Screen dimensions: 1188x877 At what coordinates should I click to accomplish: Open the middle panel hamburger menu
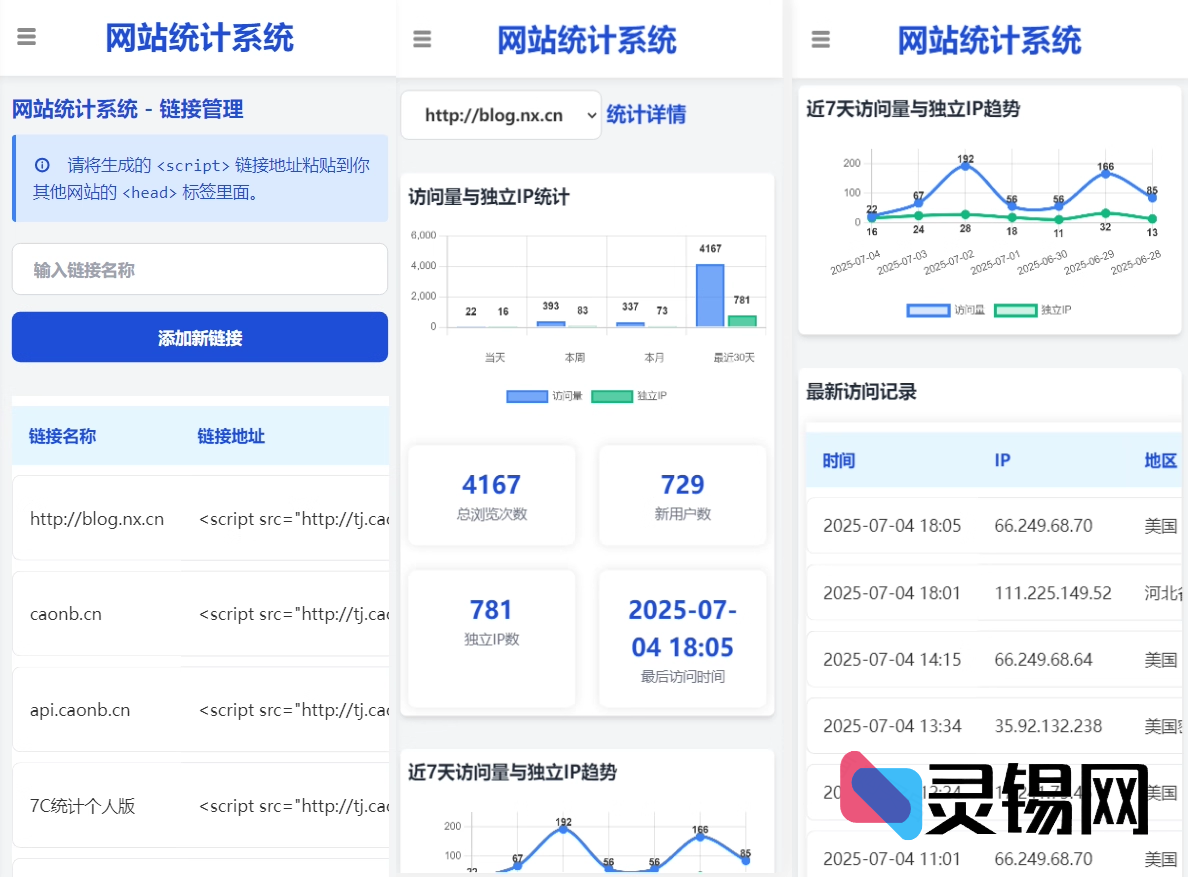pyautogui.click(x=421, y=39)
